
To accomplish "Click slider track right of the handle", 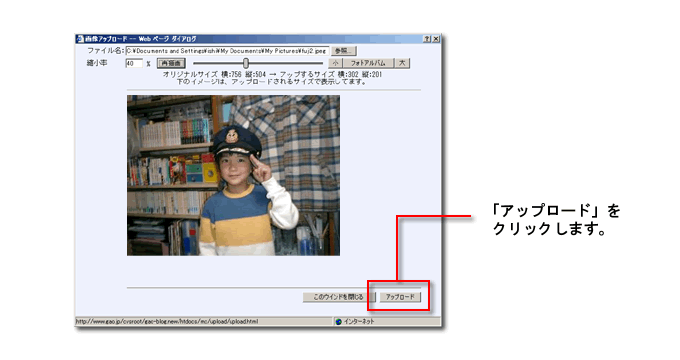I will click(286, 63).
